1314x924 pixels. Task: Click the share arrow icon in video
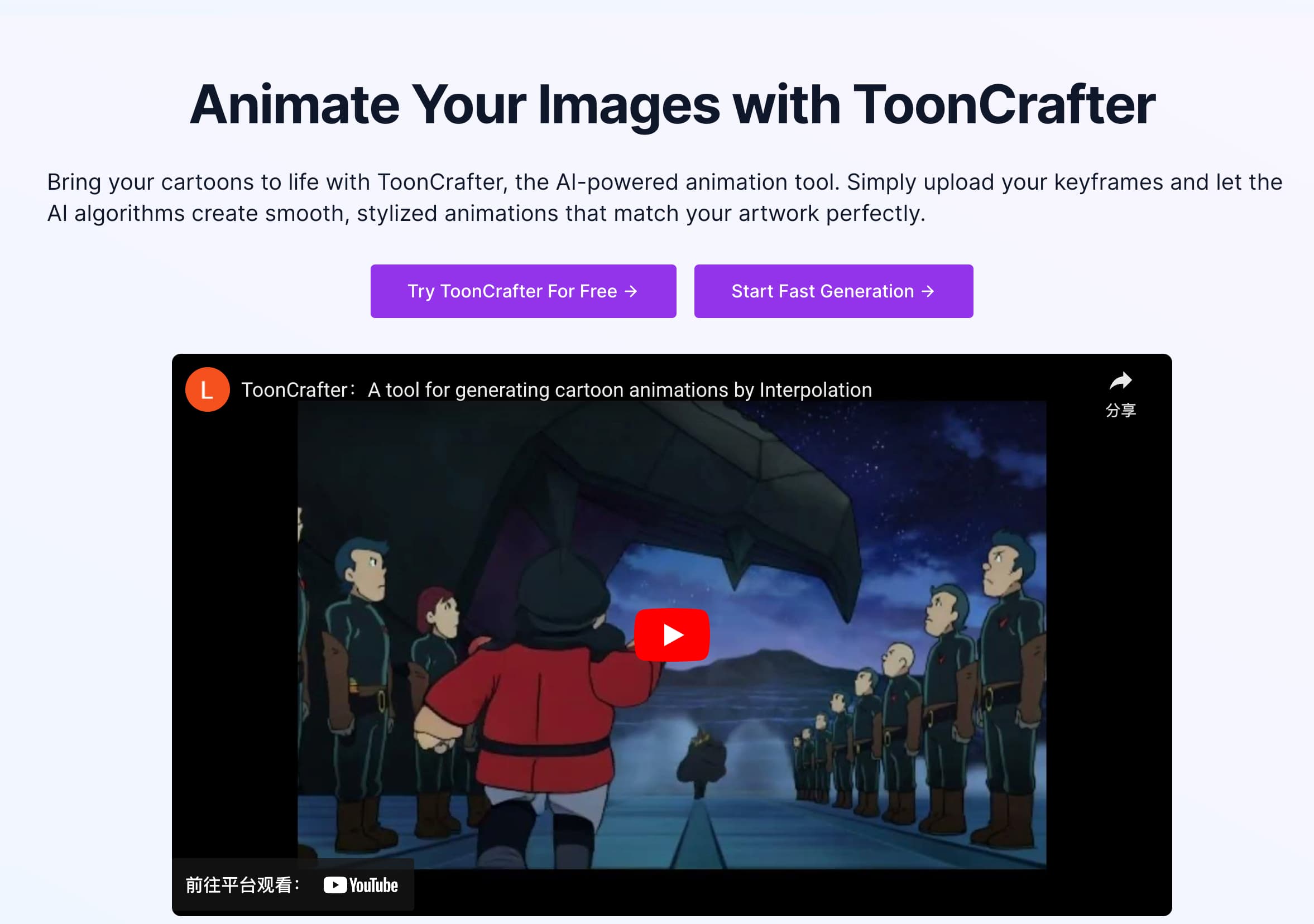tap(1120, 381)
